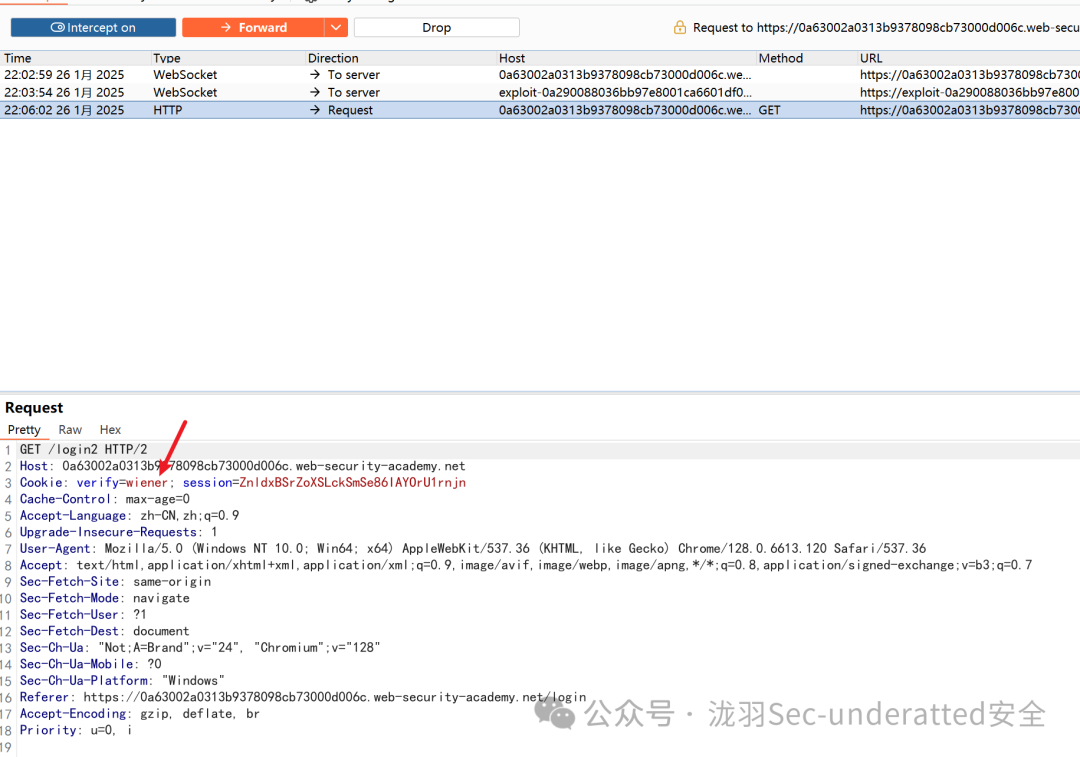The width and height of the screenshot is (1080, 757).
Task: Click the Host header line
Action: click(242, 466)
